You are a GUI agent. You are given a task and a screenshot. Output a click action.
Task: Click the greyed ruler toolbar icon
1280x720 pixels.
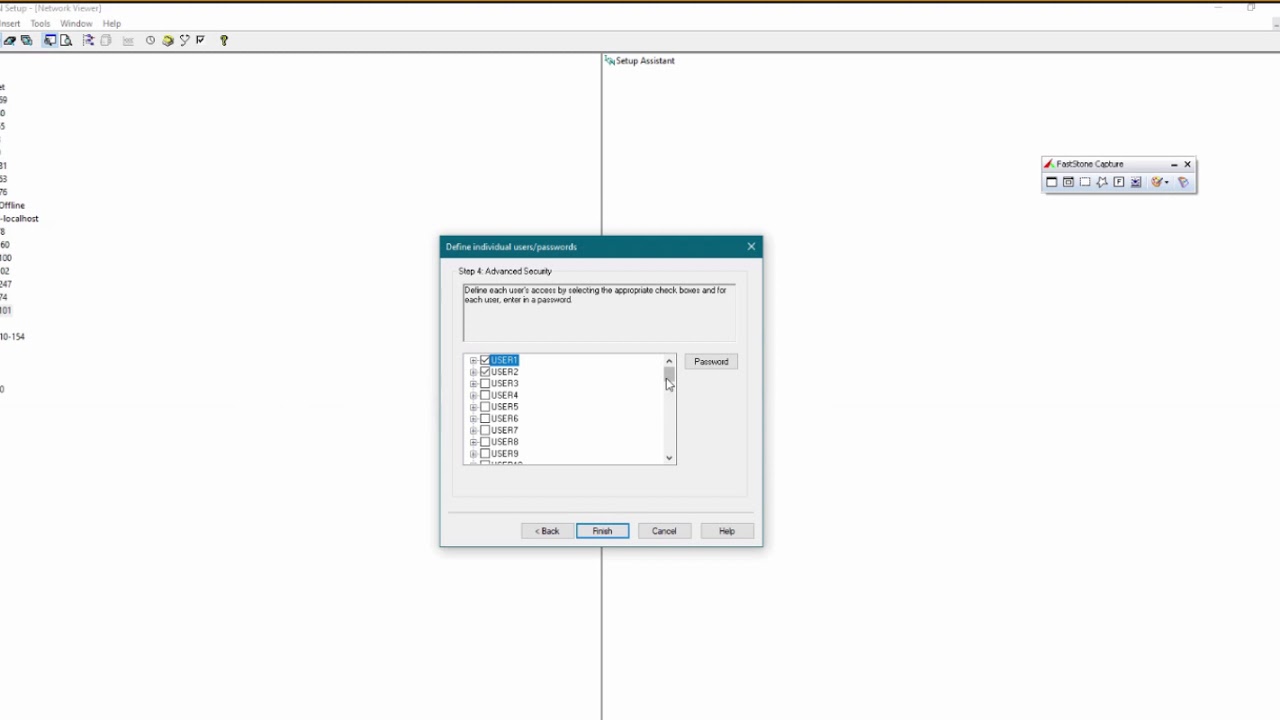(128, 41)
